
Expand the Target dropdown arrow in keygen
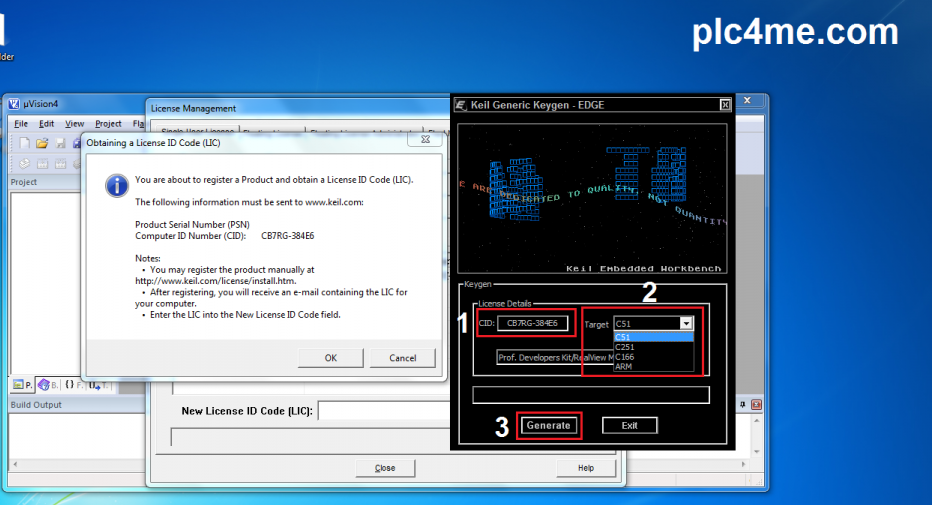click(686, 324)
